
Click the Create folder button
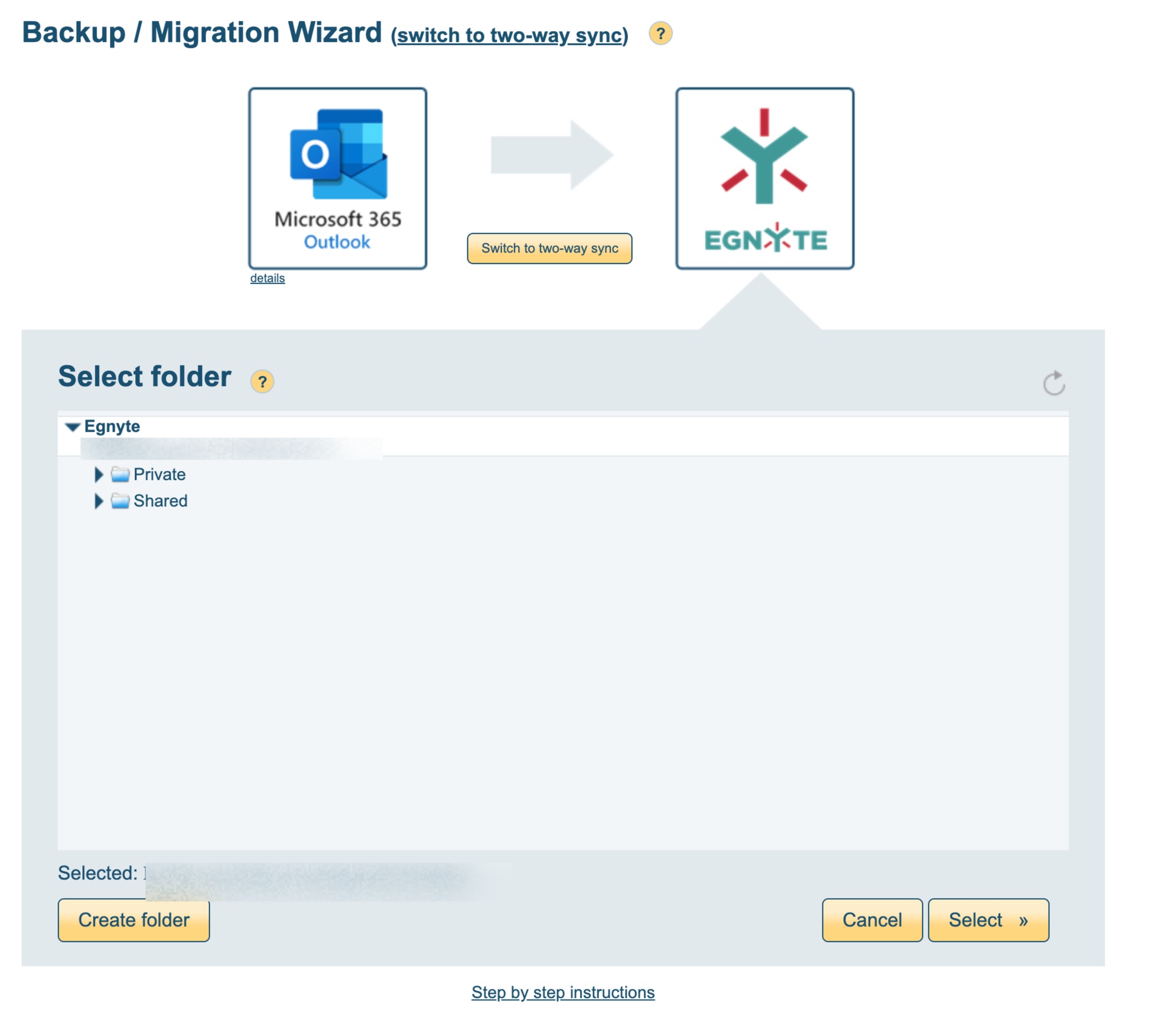tap(134, 920)
